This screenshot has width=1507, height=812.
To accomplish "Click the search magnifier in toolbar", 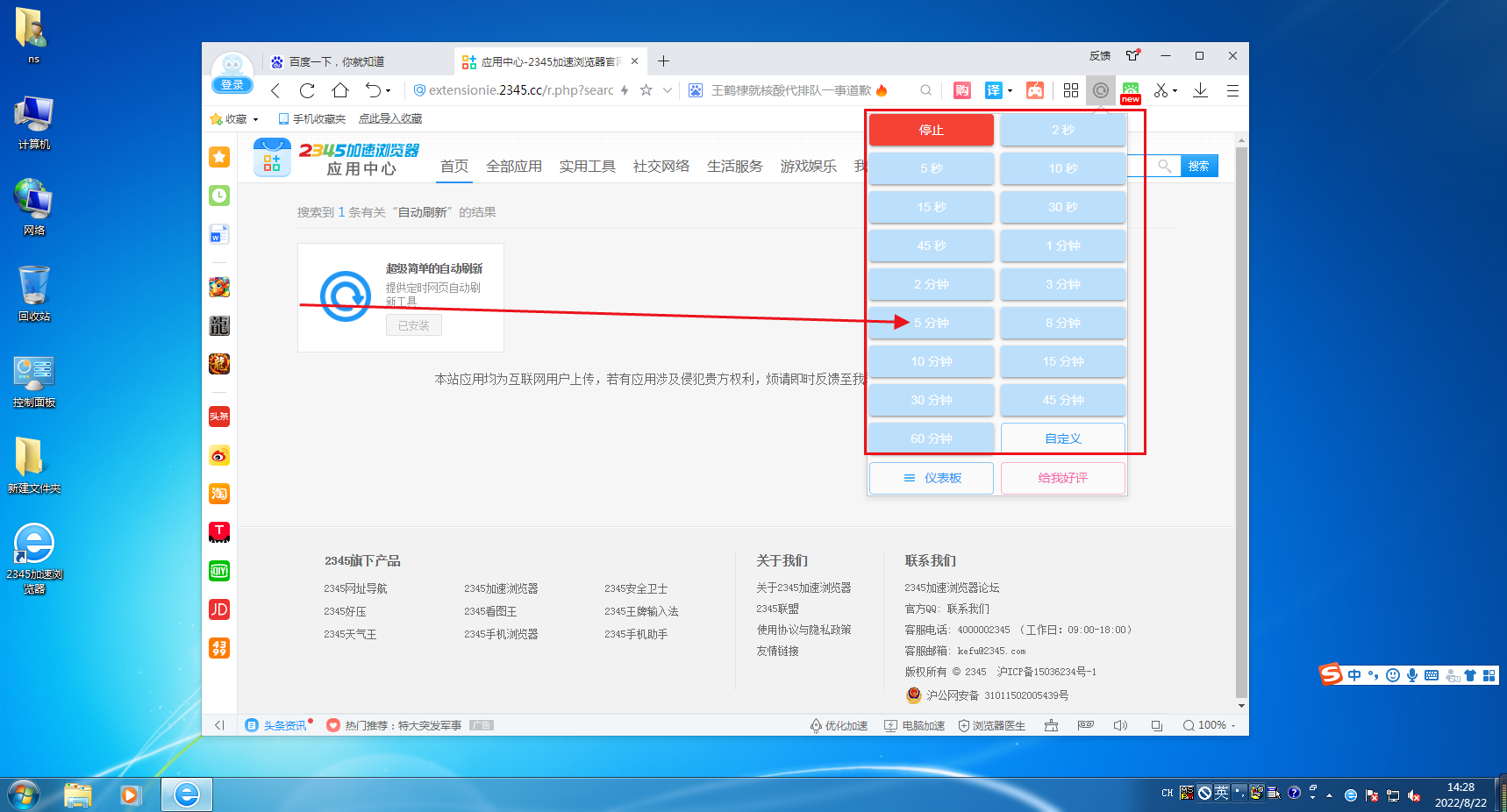I will click(926, 90).
